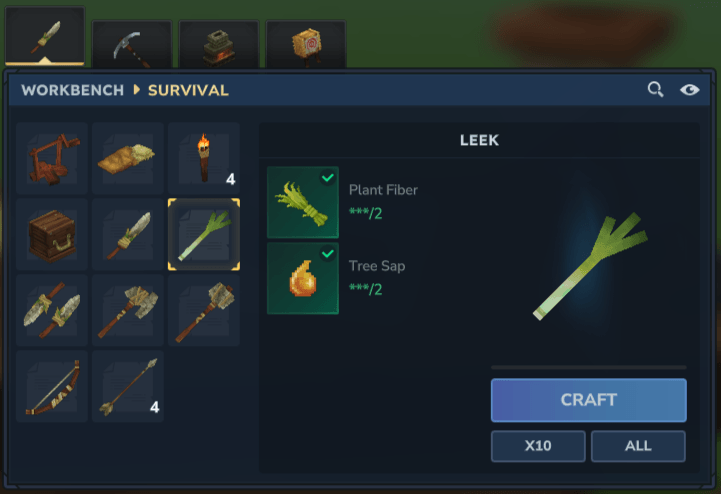The image size is (721, 494).
Task: Switch to the archery target tab
Action: 306,45
